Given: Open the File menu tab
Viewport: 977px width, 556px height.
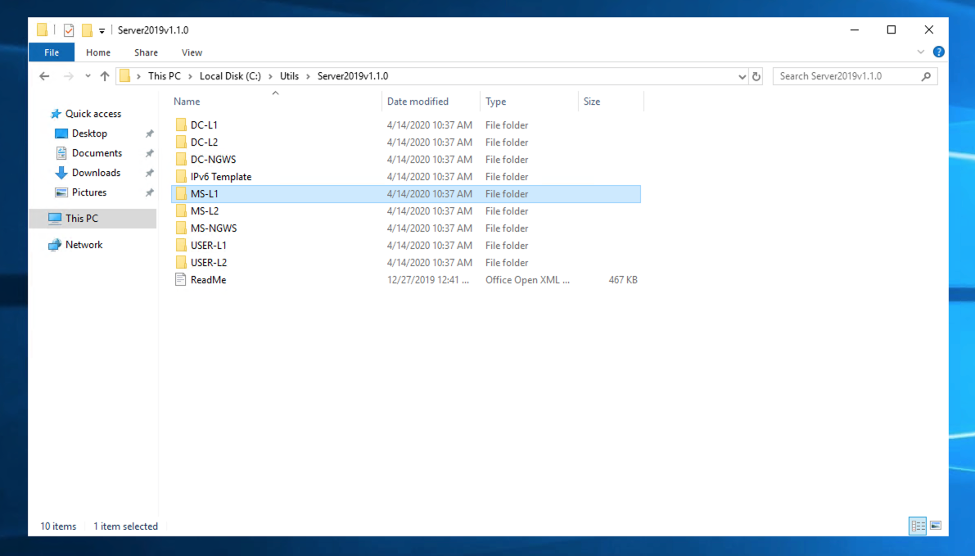Looking at the screenshot, I should [52, 52].
